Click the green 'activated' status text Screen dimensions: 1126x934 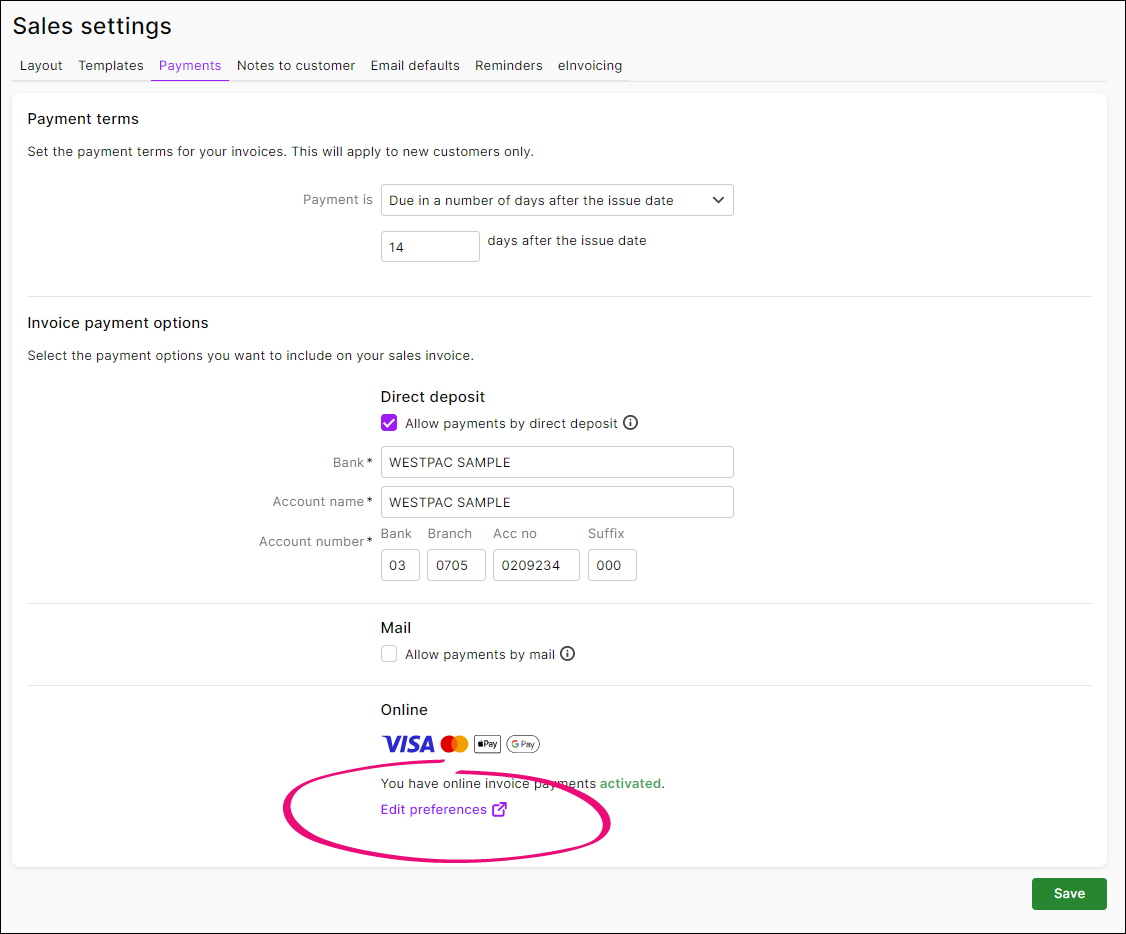pos(630,783)
